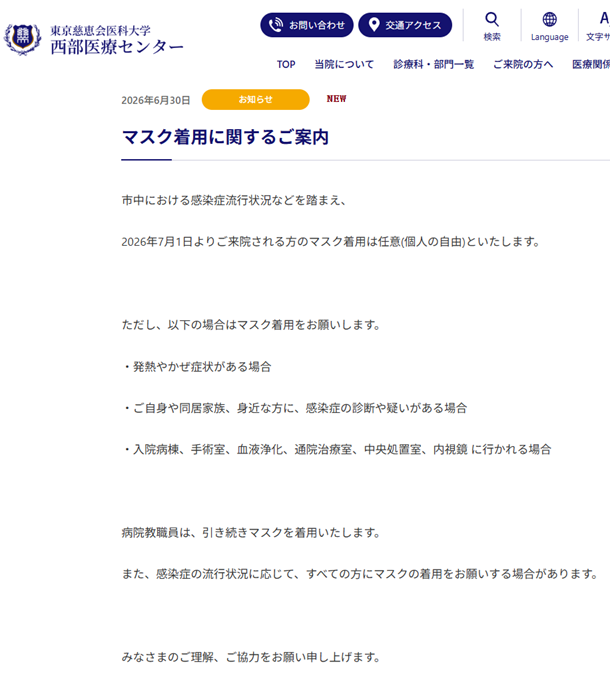Screen dimensions: 610x676
Task: Click the magnifier 検索 search icon
Action: pos(492,19)
